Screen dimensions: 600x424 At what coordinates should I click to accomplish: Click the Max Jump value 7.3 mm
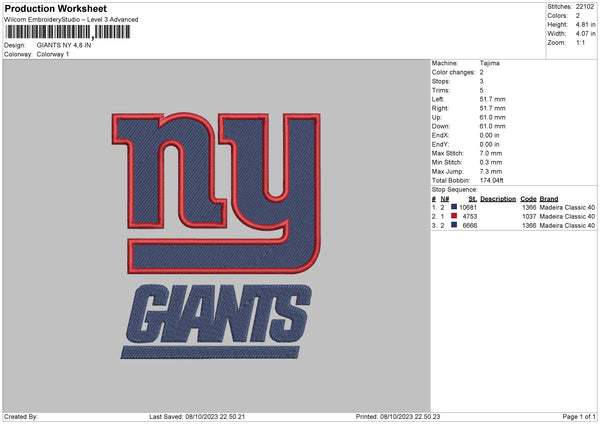point(491,171)
